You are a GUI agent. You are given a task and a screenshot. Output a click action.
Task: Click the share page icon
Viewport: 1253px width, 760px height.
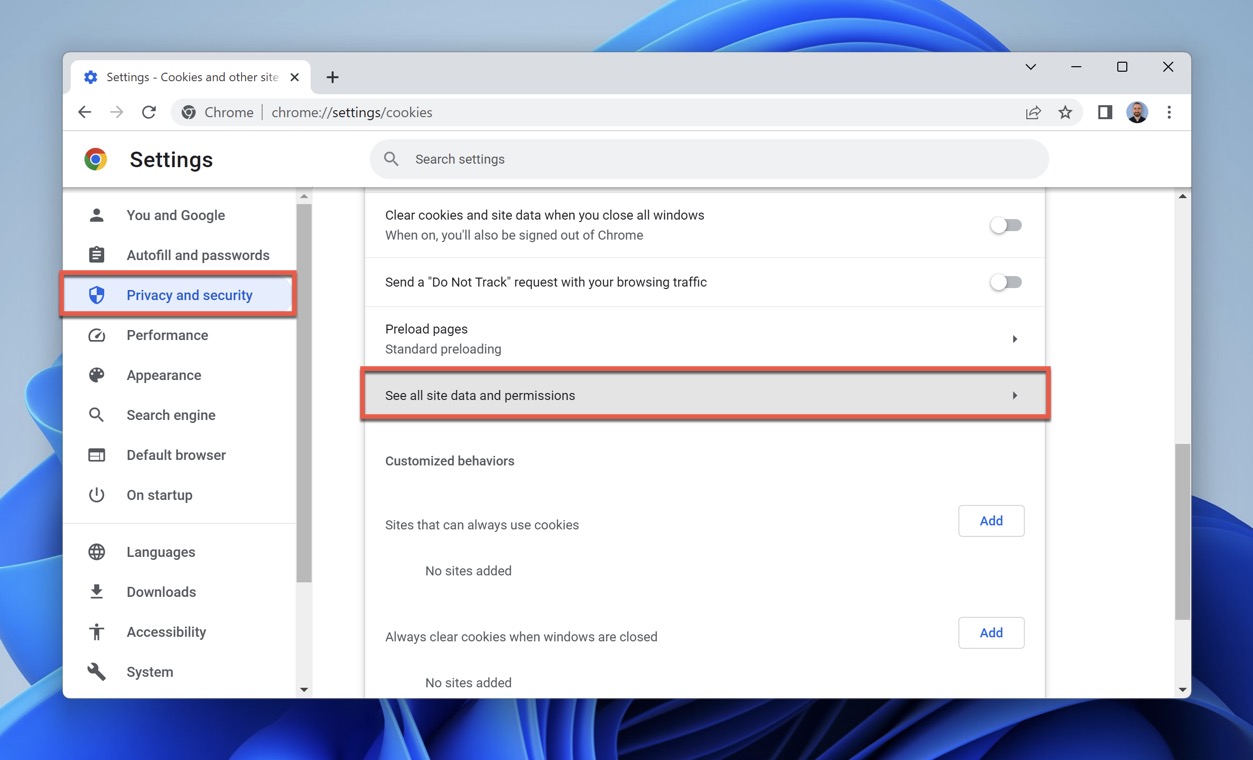pyautogui.click(x=1033, y=113)
